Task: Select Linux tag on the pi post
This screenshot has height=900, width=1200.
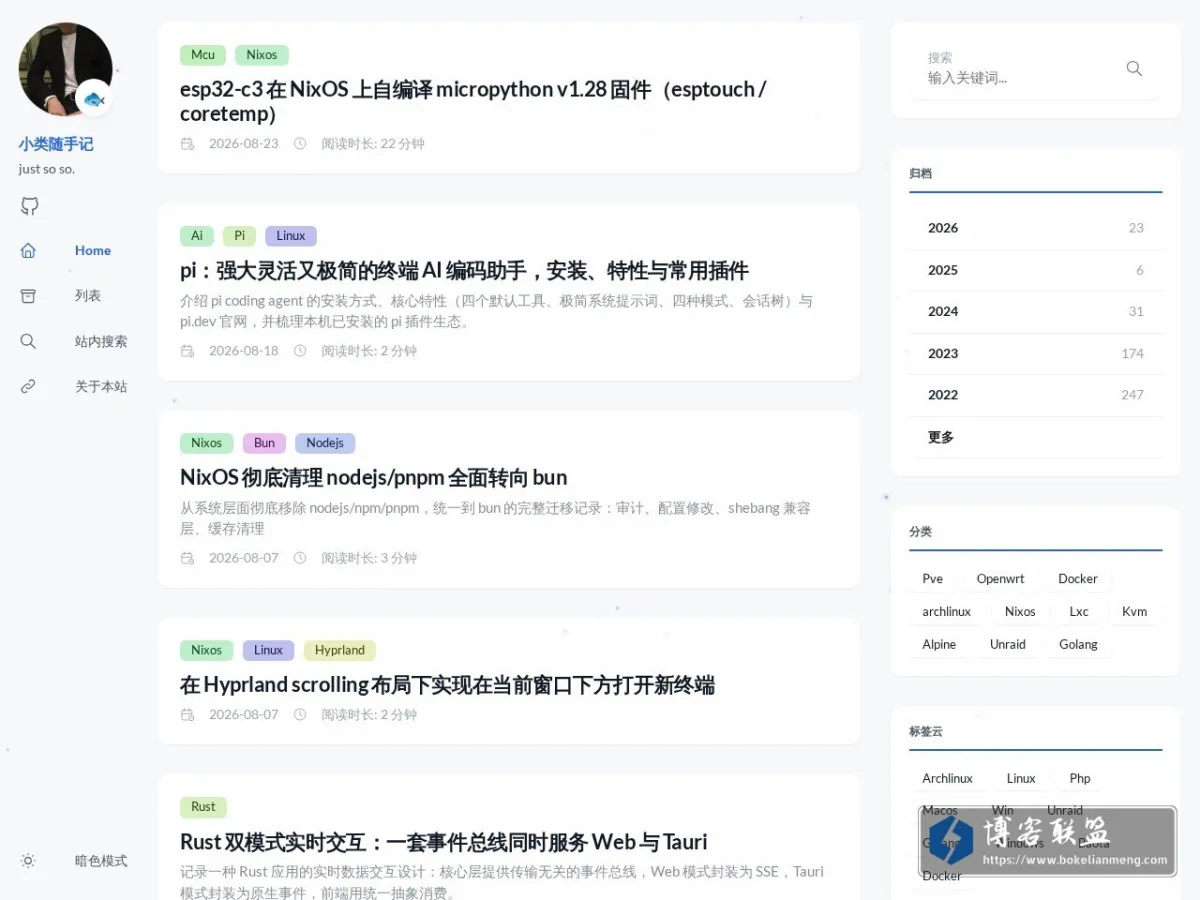Action: (291, 236)
